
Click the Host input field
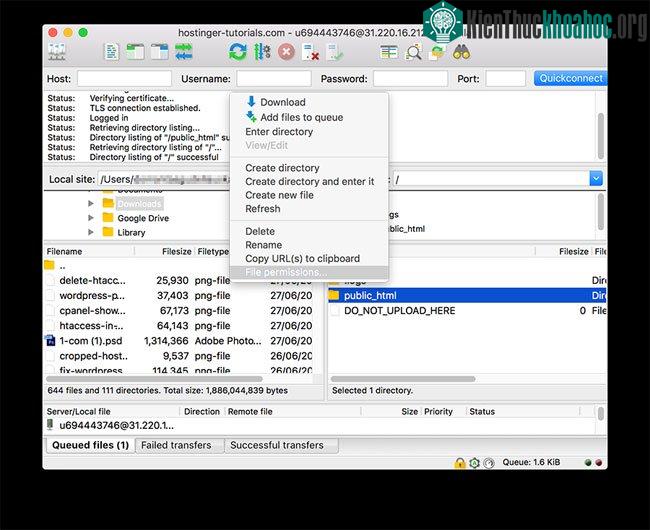[x=124, y=78]
